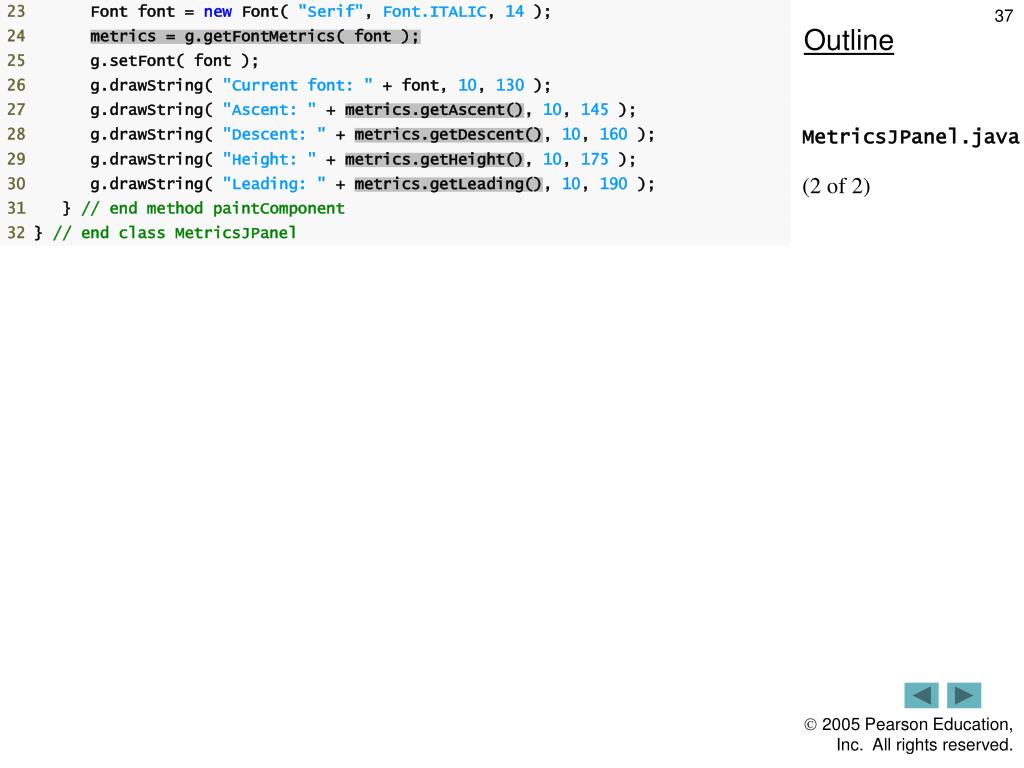
Task: Select the highlighted metrics.getDescent() call
Action: (x=448, y=135)
